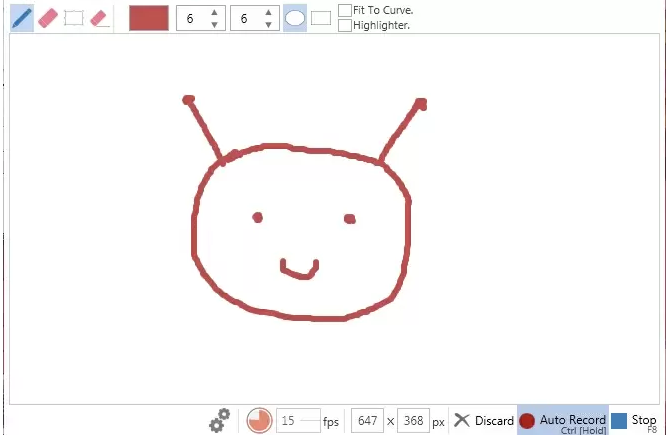Select the ellipse pen tip shape
Screen dimensions: 666x439
(x=295, y=18)
